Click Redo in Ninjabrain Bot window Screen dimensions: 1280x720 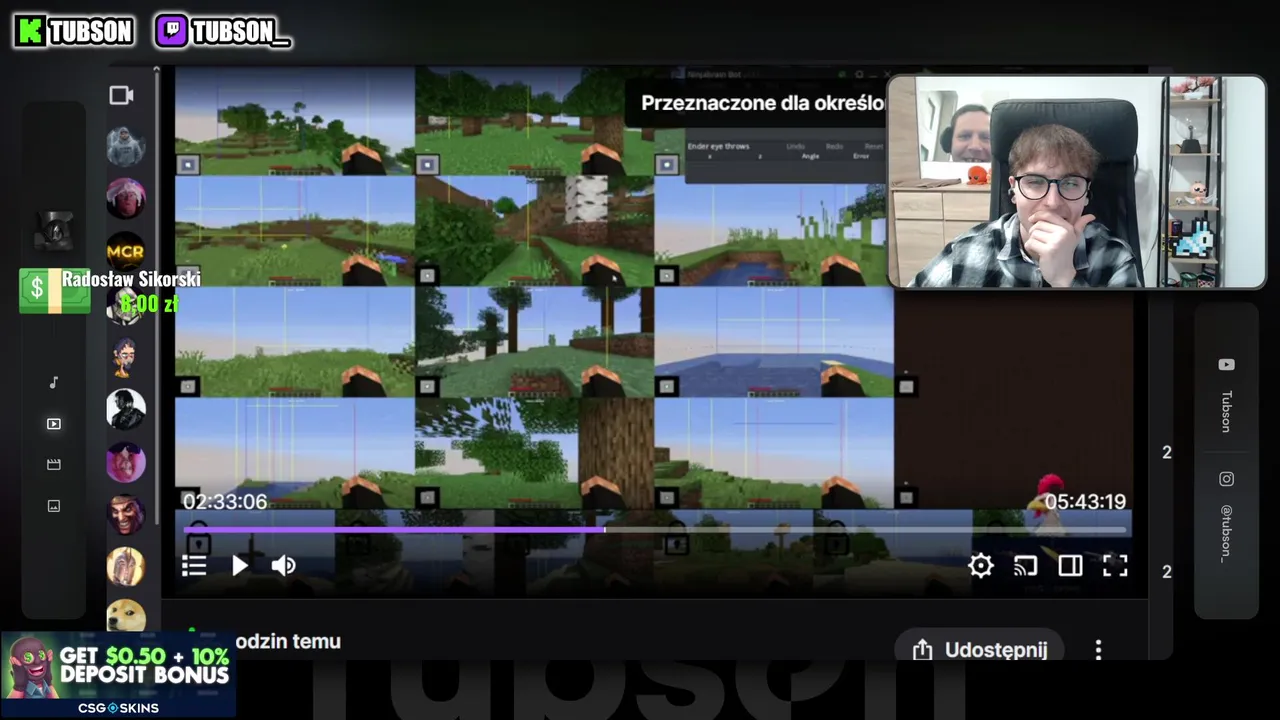click(x=835, y=146)
